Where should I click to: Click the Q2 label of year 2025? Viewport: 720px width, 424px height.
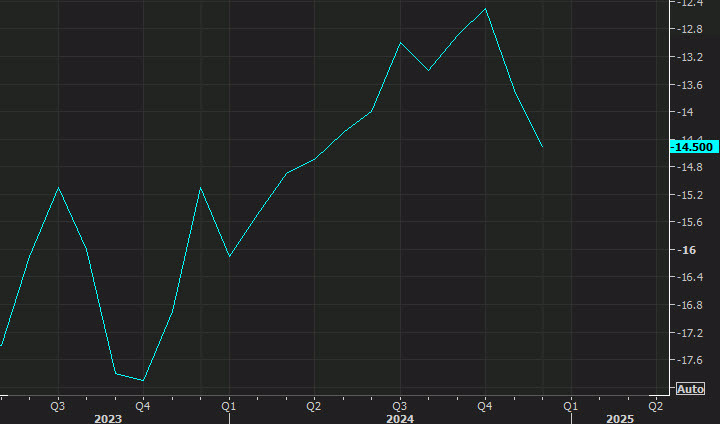[x=655, y=406]
